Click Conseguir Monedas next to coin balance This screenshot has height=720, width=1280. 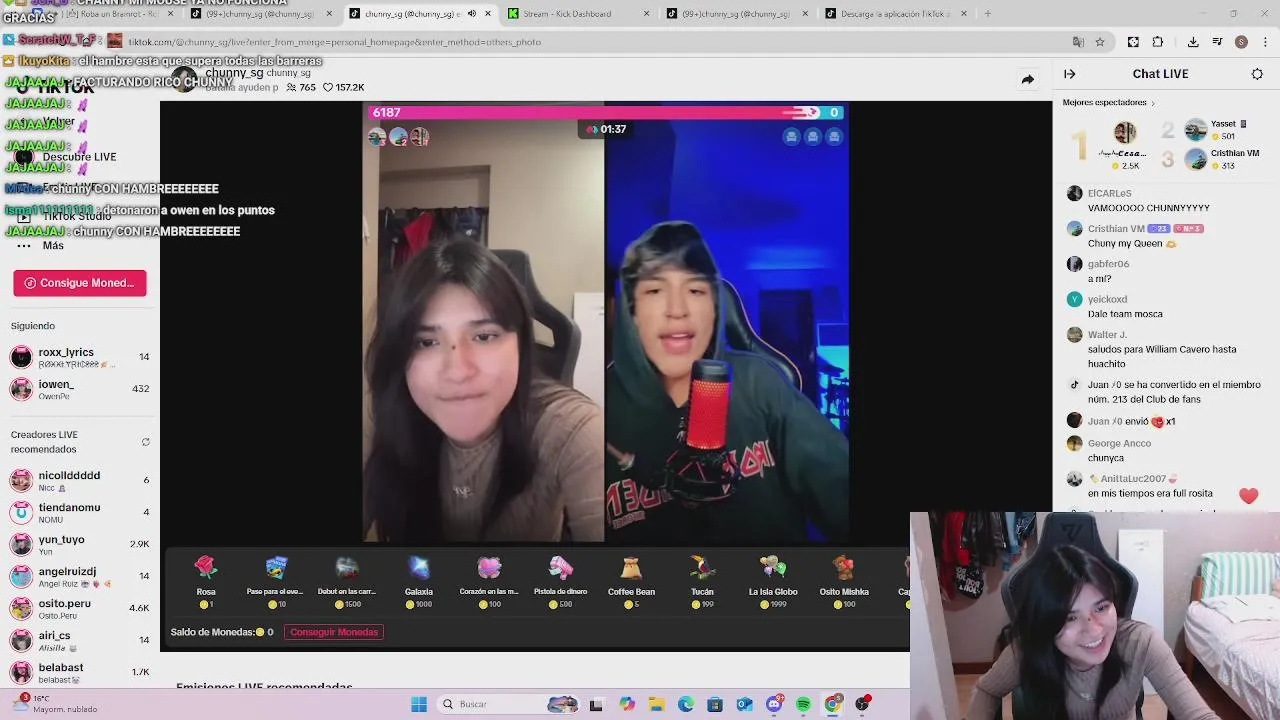point(334,632)
